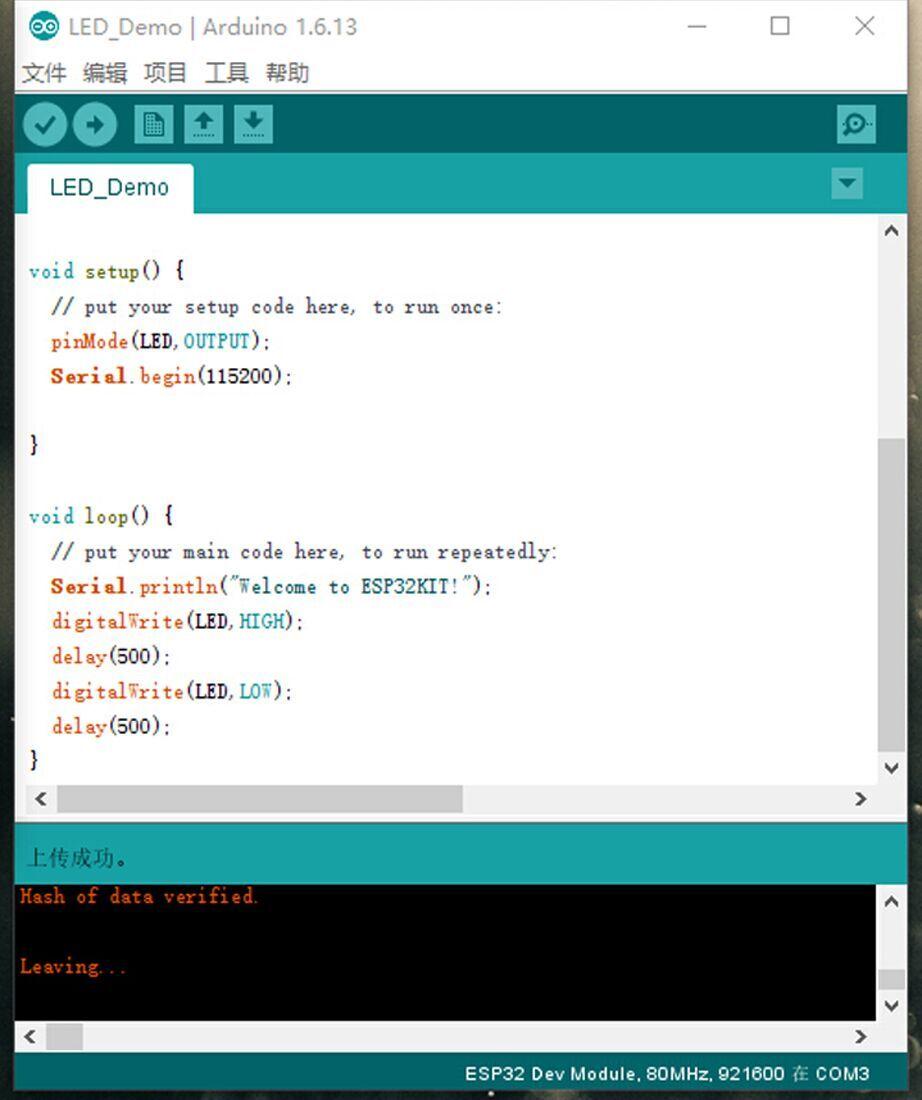Save the sketch with Save icon
The image size is (922, 1100).
(253, 125)
